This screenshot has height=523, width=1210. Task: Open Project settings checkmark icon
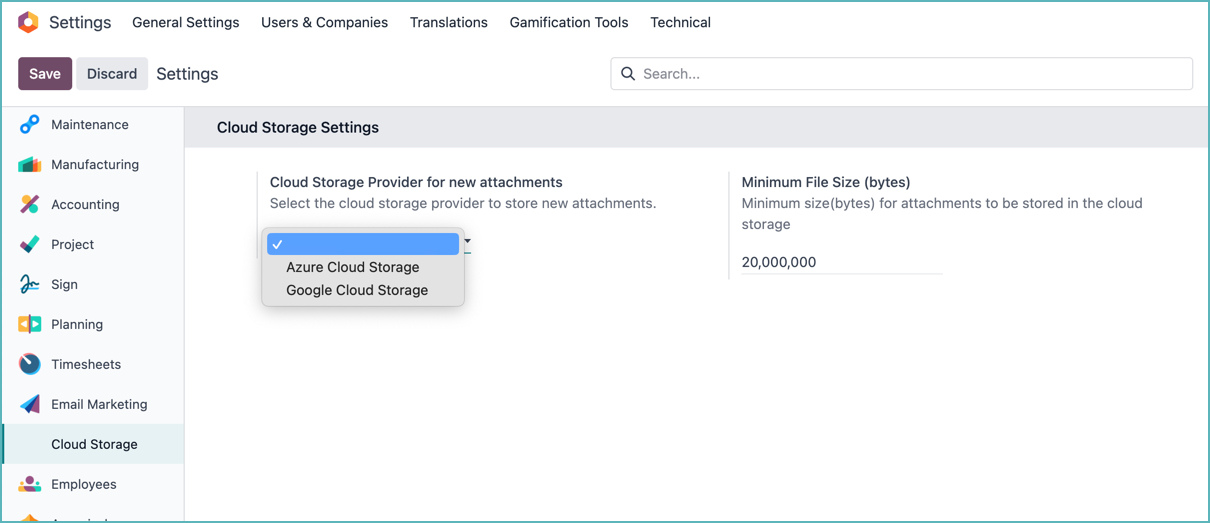[x=30, y=244]
